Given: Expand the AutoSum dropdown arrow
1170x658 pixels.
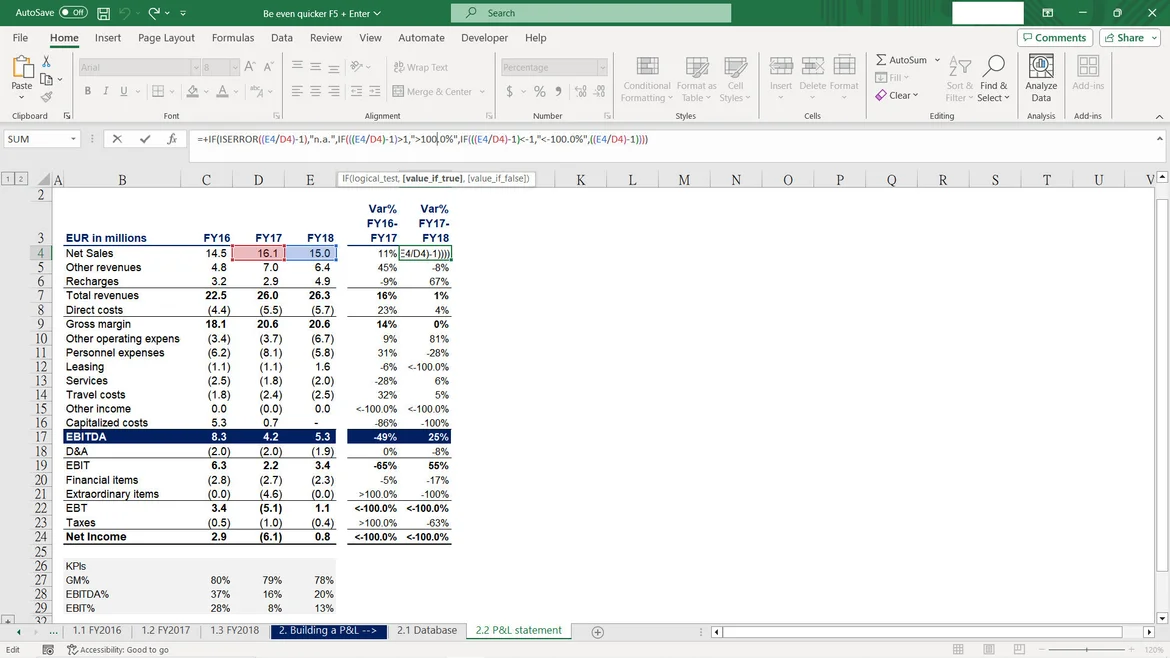Looking at the screenshot, I should point(937,60).
